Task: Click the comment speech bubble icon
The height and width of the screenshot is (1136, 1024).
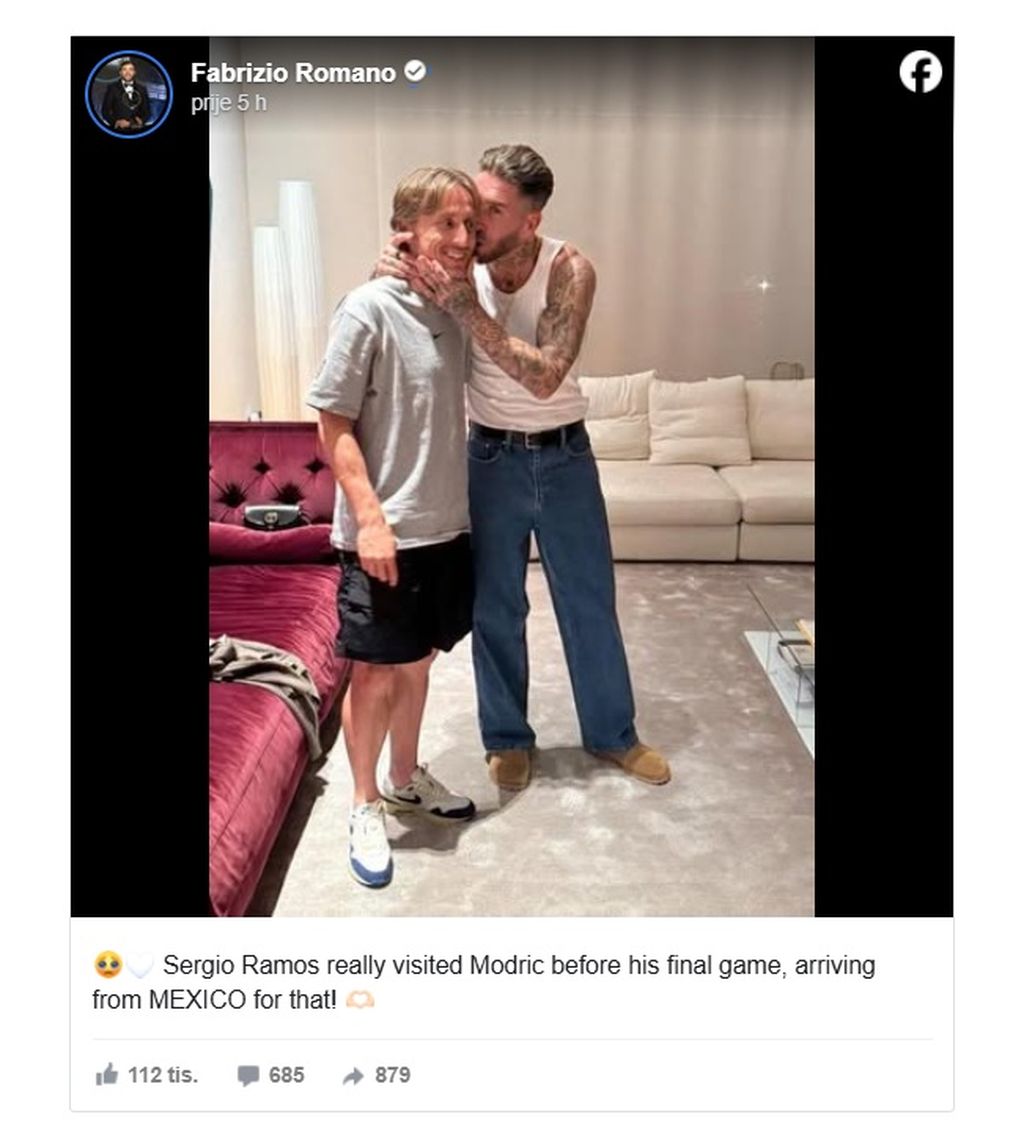Action: point(248,1075)
